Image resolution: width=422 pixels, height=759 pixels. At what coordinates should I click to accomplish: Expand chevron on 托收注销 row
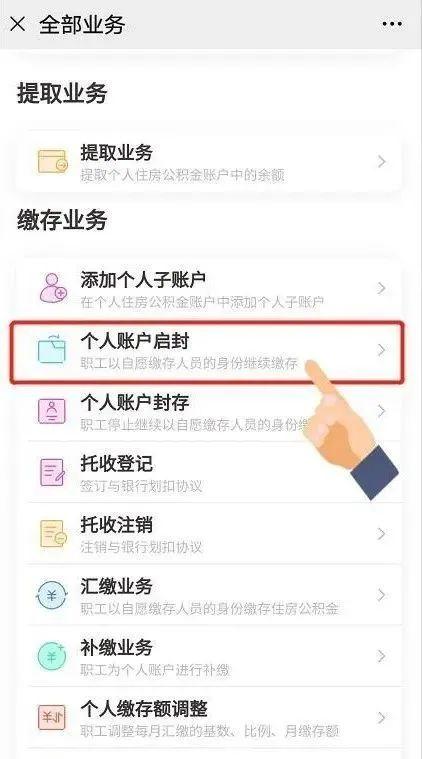[382, 534]
